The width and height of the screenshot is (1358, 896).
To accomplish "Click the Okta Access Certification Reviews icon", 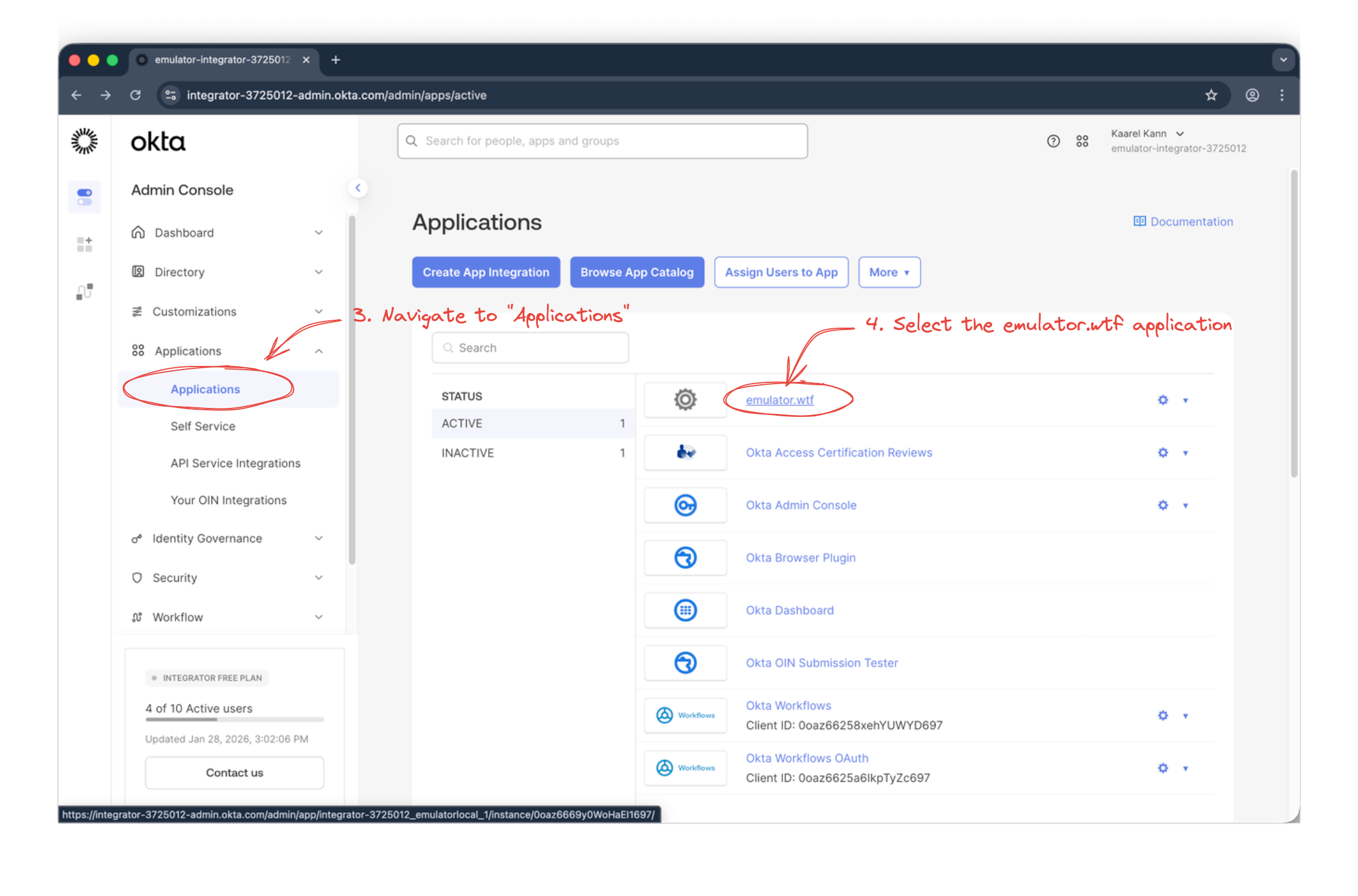I will tap(685, 452).
